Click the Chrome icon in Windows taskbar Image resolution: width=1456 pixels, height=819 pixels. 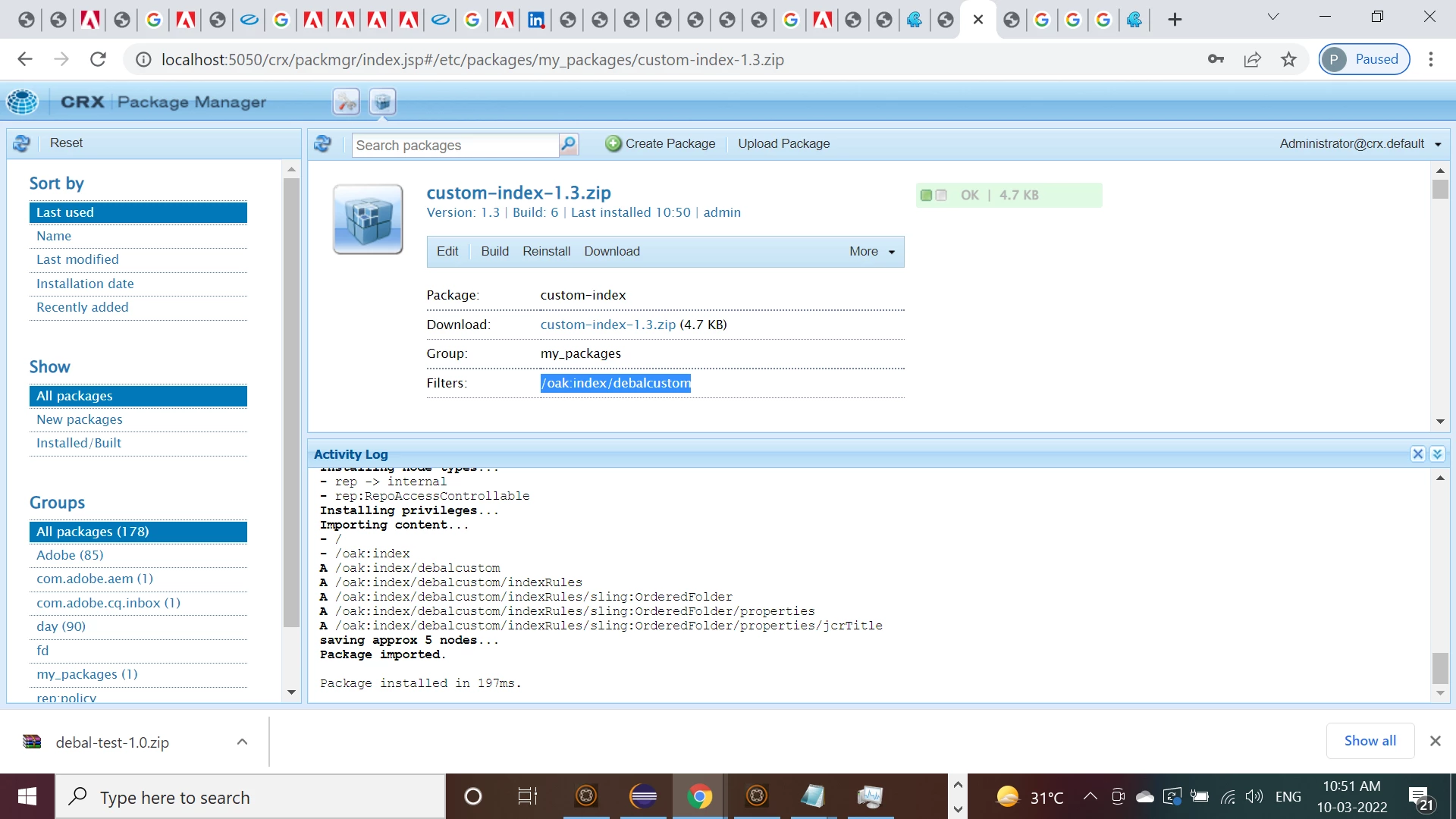pos(699,796)
